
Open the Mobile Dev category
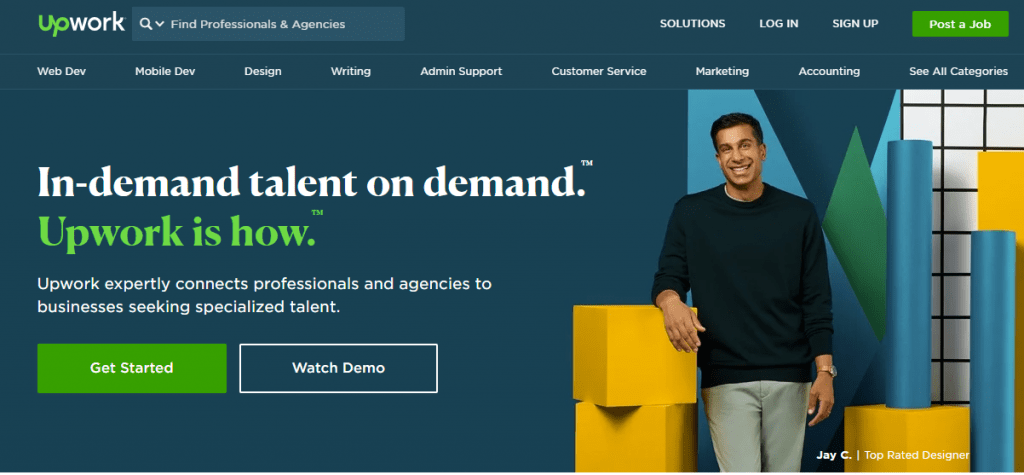[x=165, y=71]
